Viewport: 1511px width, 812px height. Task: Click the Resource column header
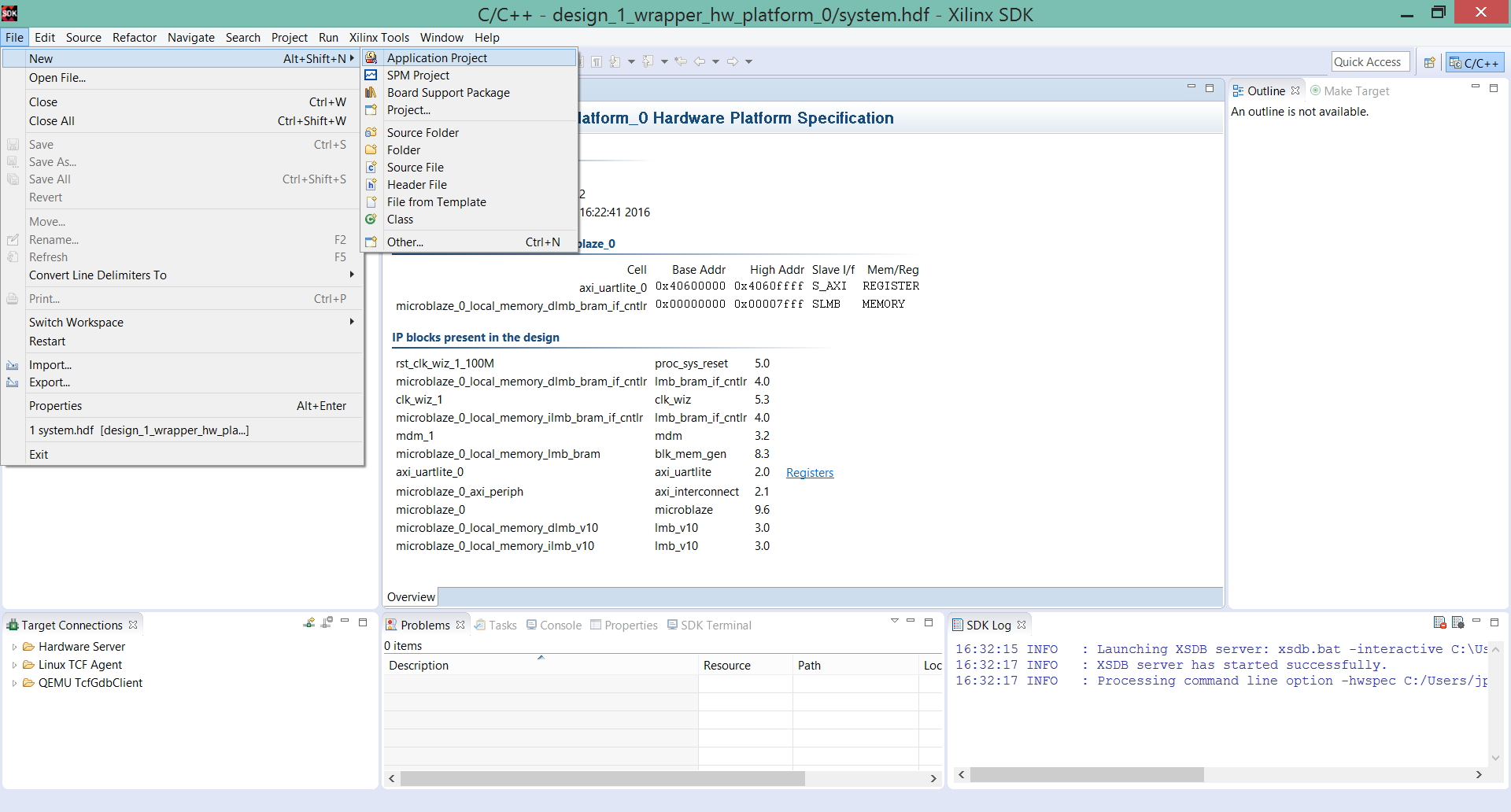coord(744,666)
